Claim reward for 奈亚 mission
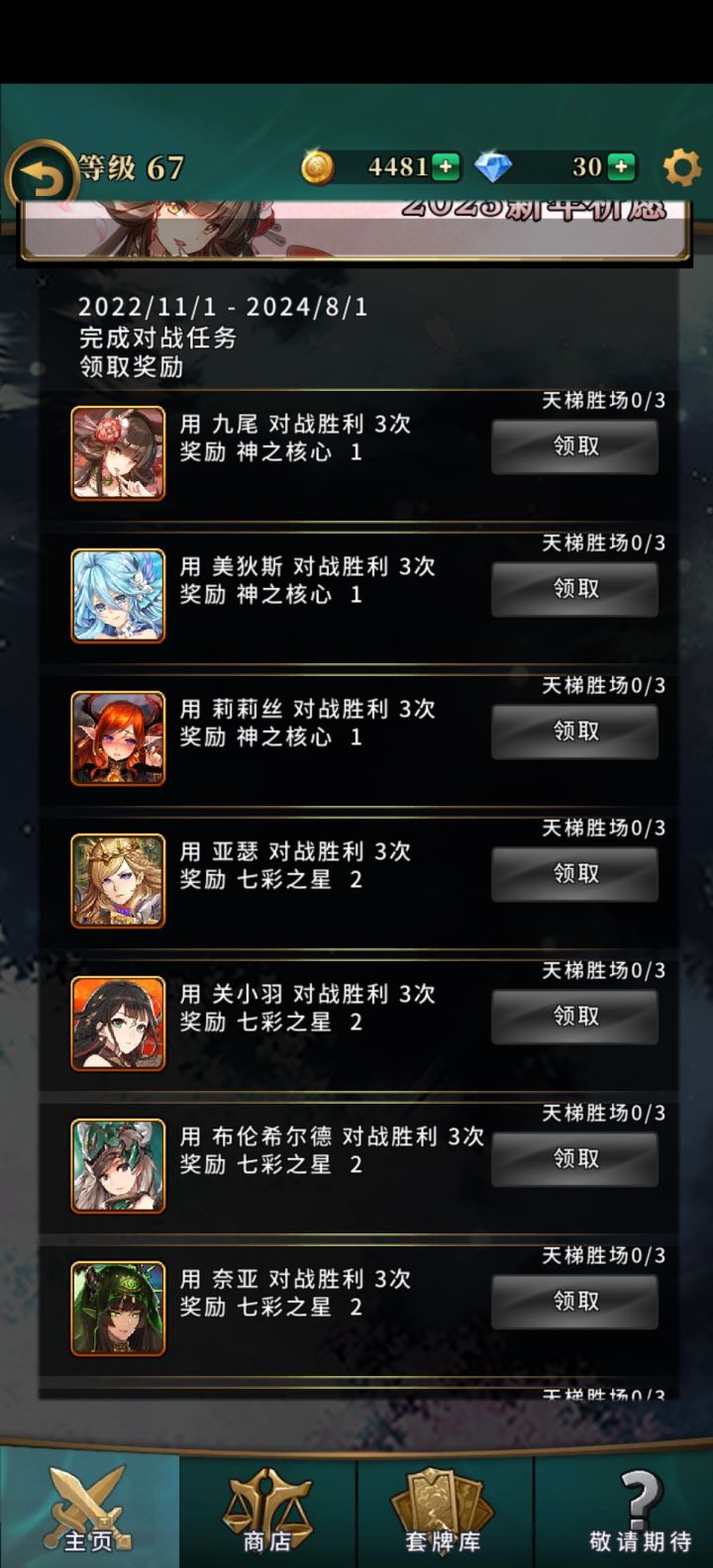 pos(575,1302)
